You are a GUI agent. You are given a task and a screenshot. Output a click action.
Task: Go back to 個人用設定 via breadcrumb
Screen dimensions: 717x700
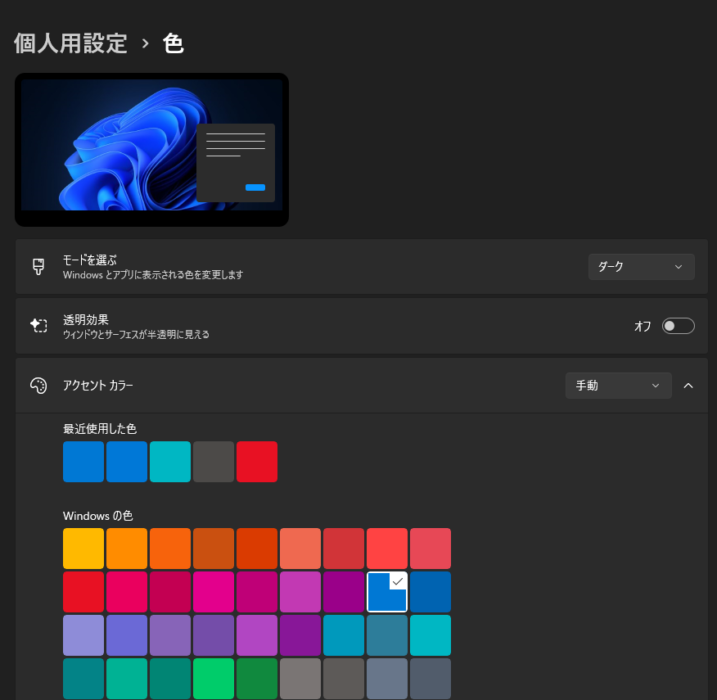tap(70, 43)
